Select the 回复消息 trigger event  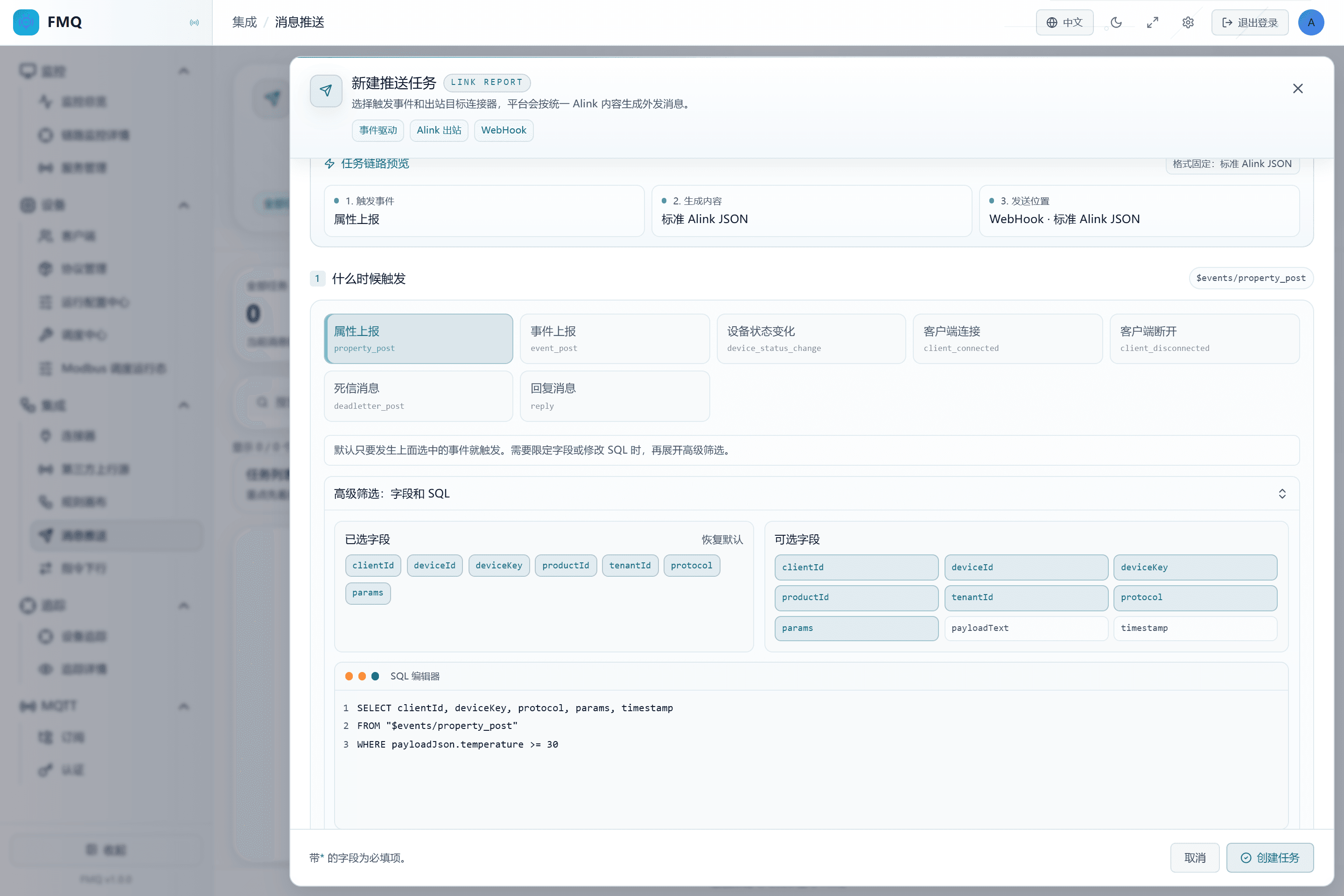pos(615,396)
